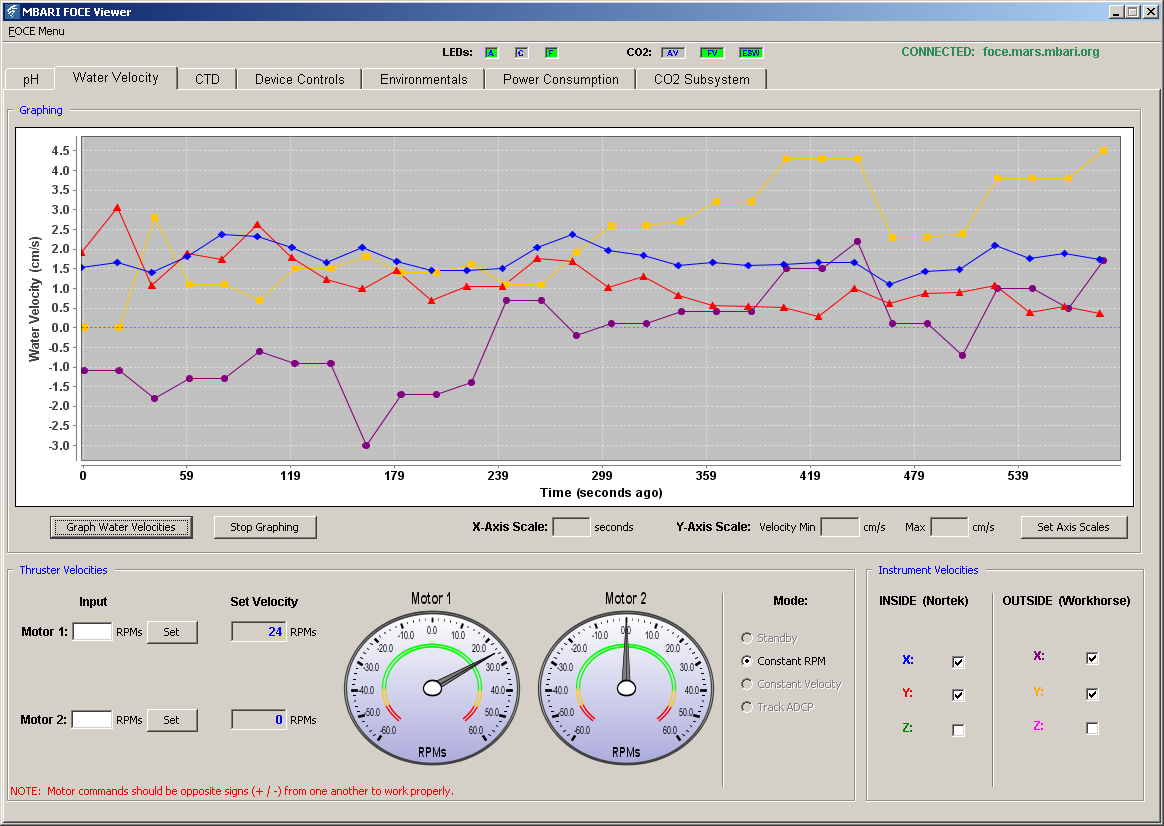This screenshot has height=826, width=1164.
Task: Click the Motor 1 RPM gauge
Action: tap(432, 687)
